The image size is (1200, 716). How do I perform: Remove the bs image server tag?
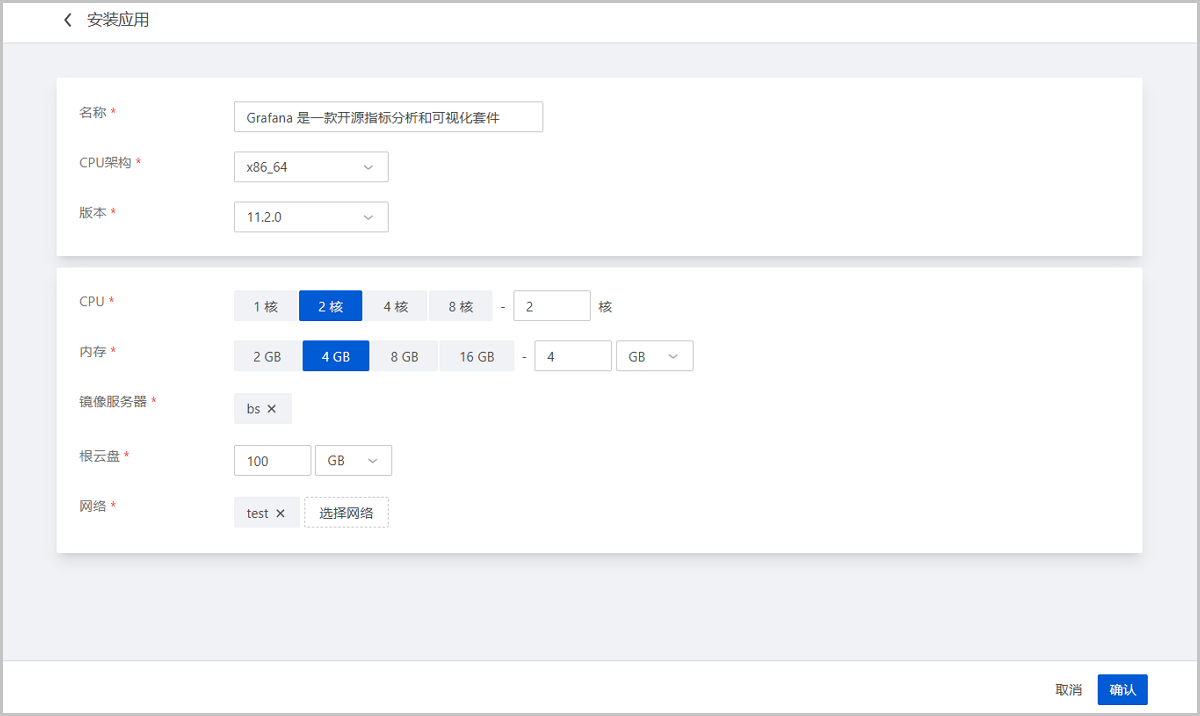click(x=272, y=409)
